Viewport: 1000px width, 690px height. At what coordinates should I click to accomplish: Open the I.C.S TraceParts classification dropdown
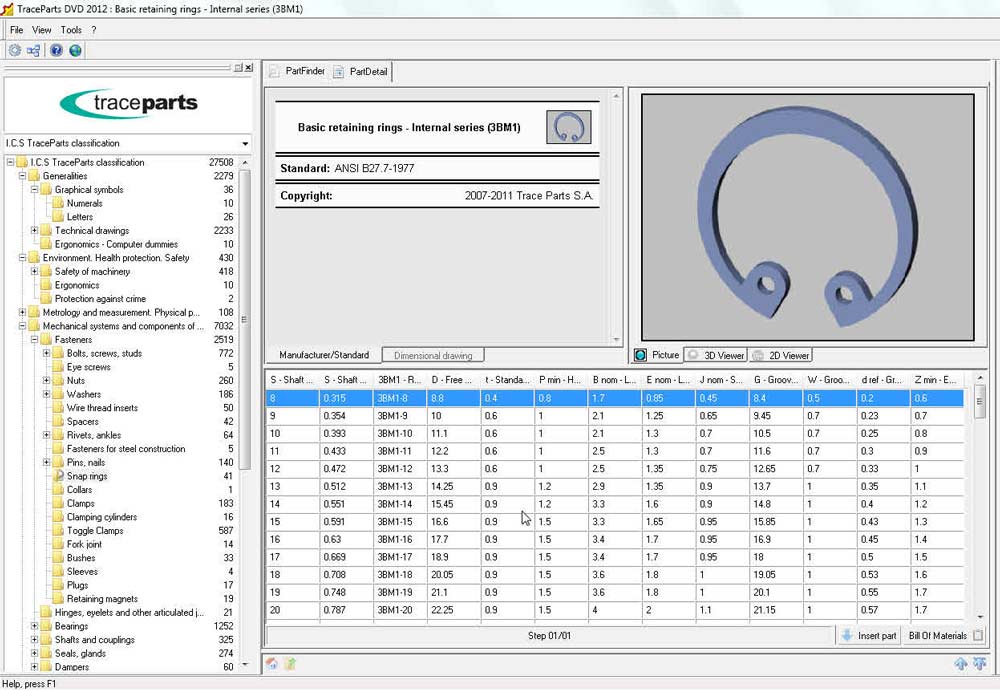coord(245,143)
